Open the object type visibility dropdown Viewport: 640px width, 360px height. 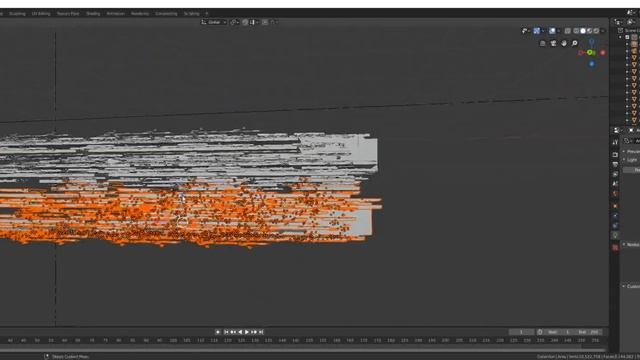click(526, 31)
